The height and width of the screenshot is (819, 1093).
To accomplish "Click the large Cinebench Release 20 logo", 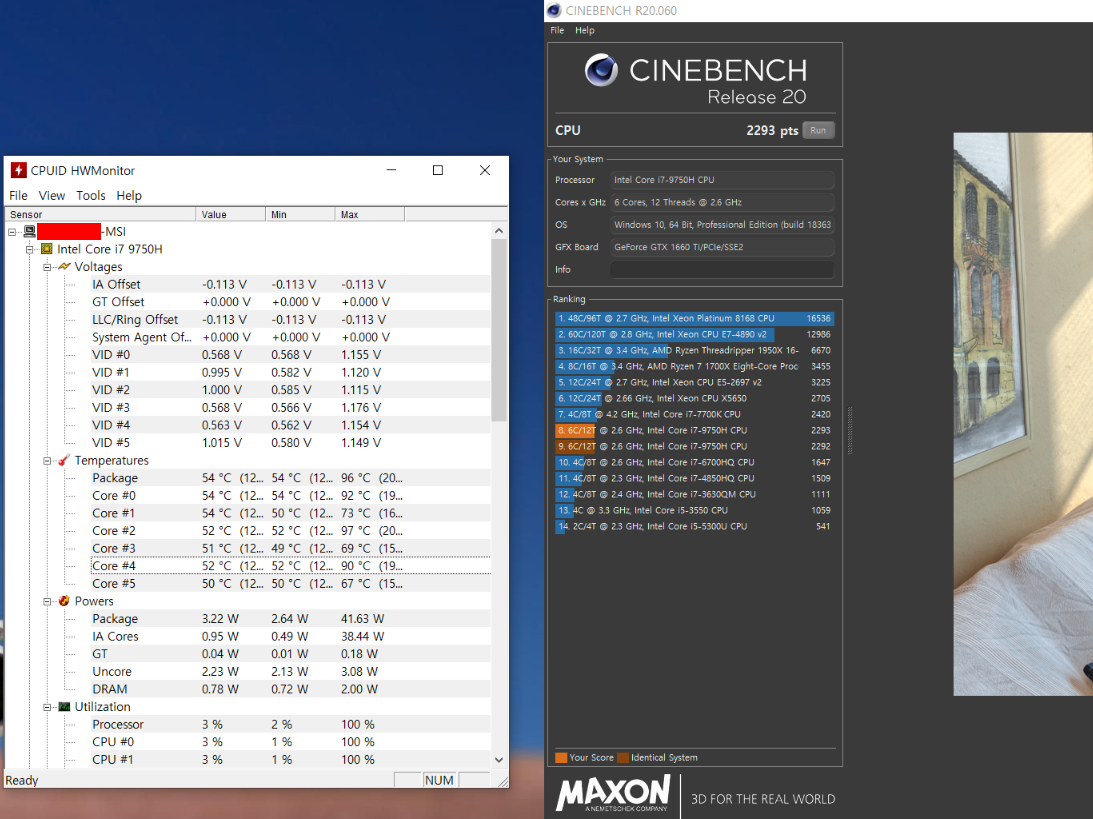I will pos(696,79).
